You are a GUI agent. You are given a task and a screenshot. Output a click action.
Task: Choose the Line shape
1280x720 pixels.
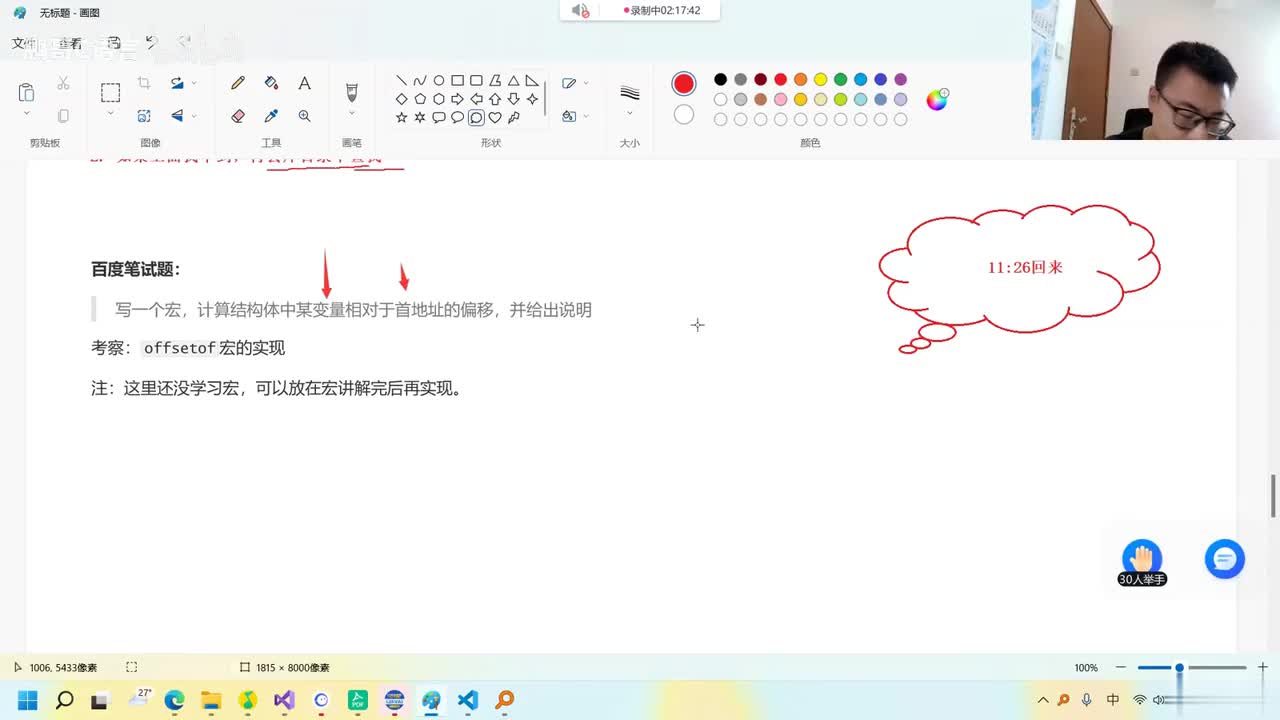(401, 81)
